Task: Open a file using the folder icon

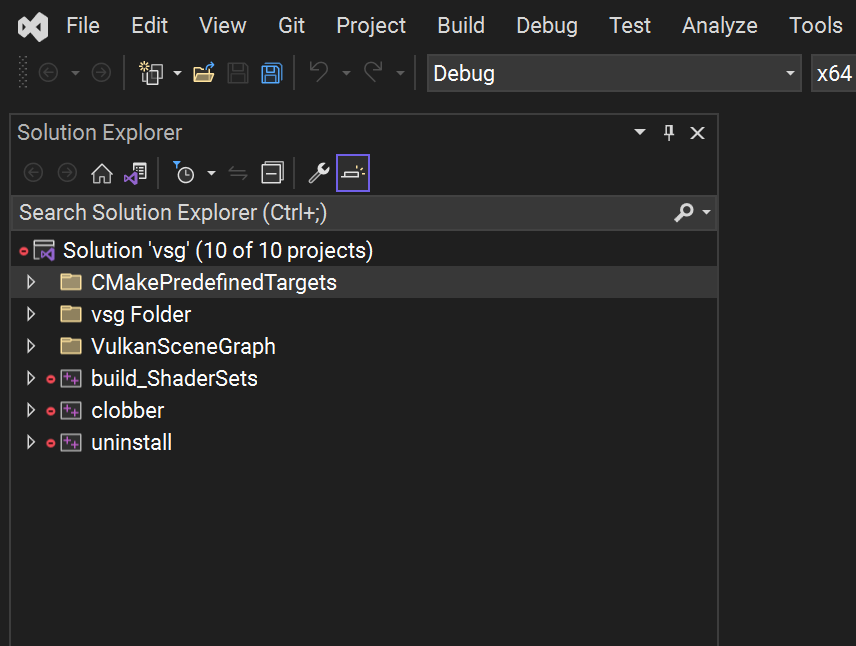Action: pos(203,73)
